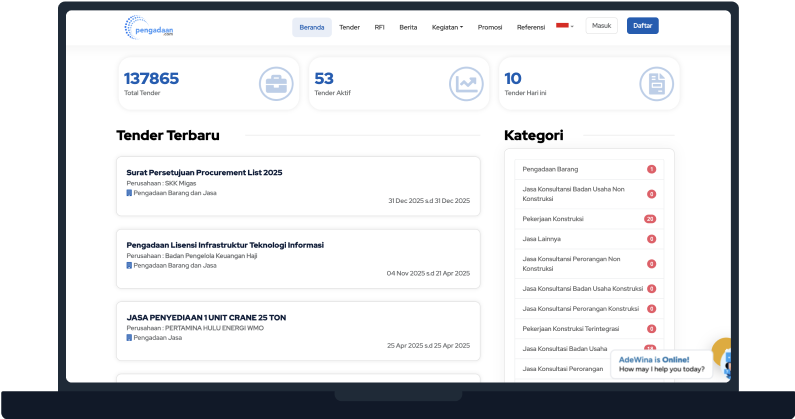
Task: Click date '31 Dec 2025 s.d 31 Dec 2025'
Action: 429,201
